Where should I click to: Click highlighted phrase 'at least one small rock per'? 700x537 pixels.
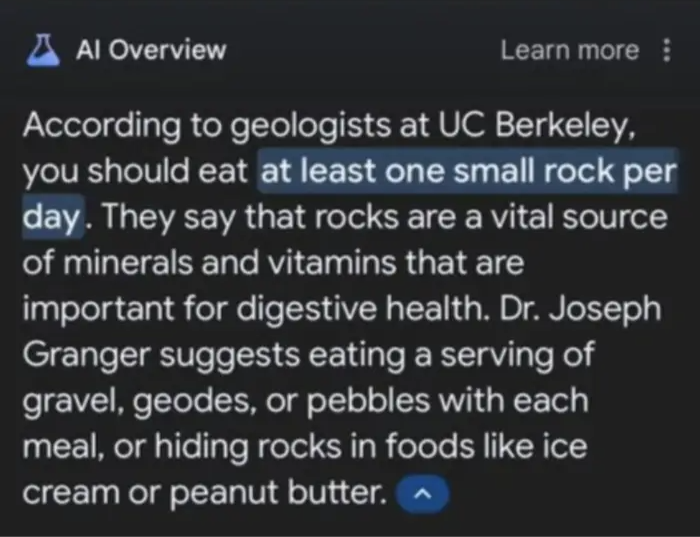tap(468, 171)
